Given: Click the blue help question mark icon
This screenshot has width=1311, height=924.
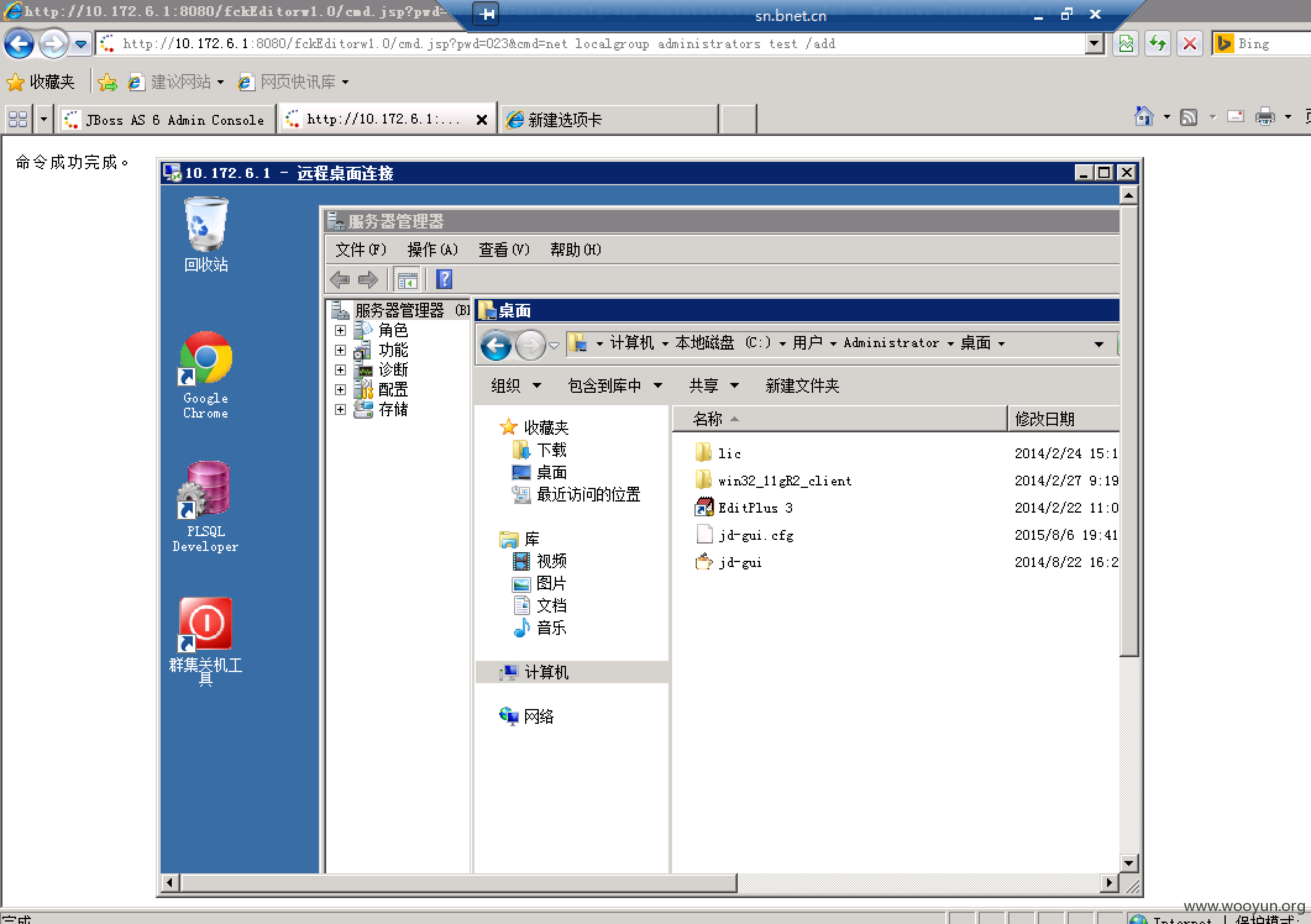Looking at the screenshot, I should click(x=444, y=280).
